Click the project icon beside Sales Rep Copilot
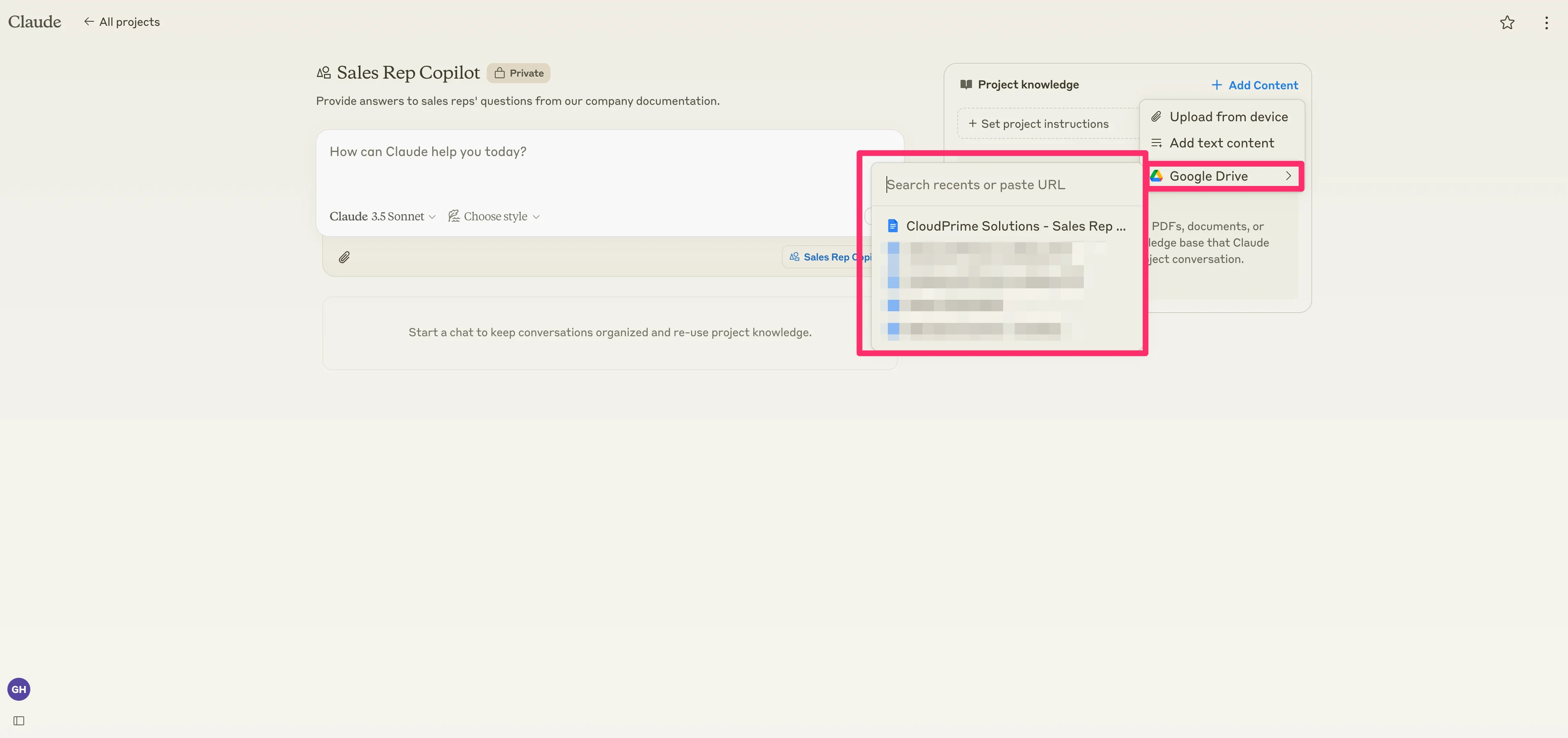The width and height of the screenshot is (1568, 738). (x=323, y=73)
